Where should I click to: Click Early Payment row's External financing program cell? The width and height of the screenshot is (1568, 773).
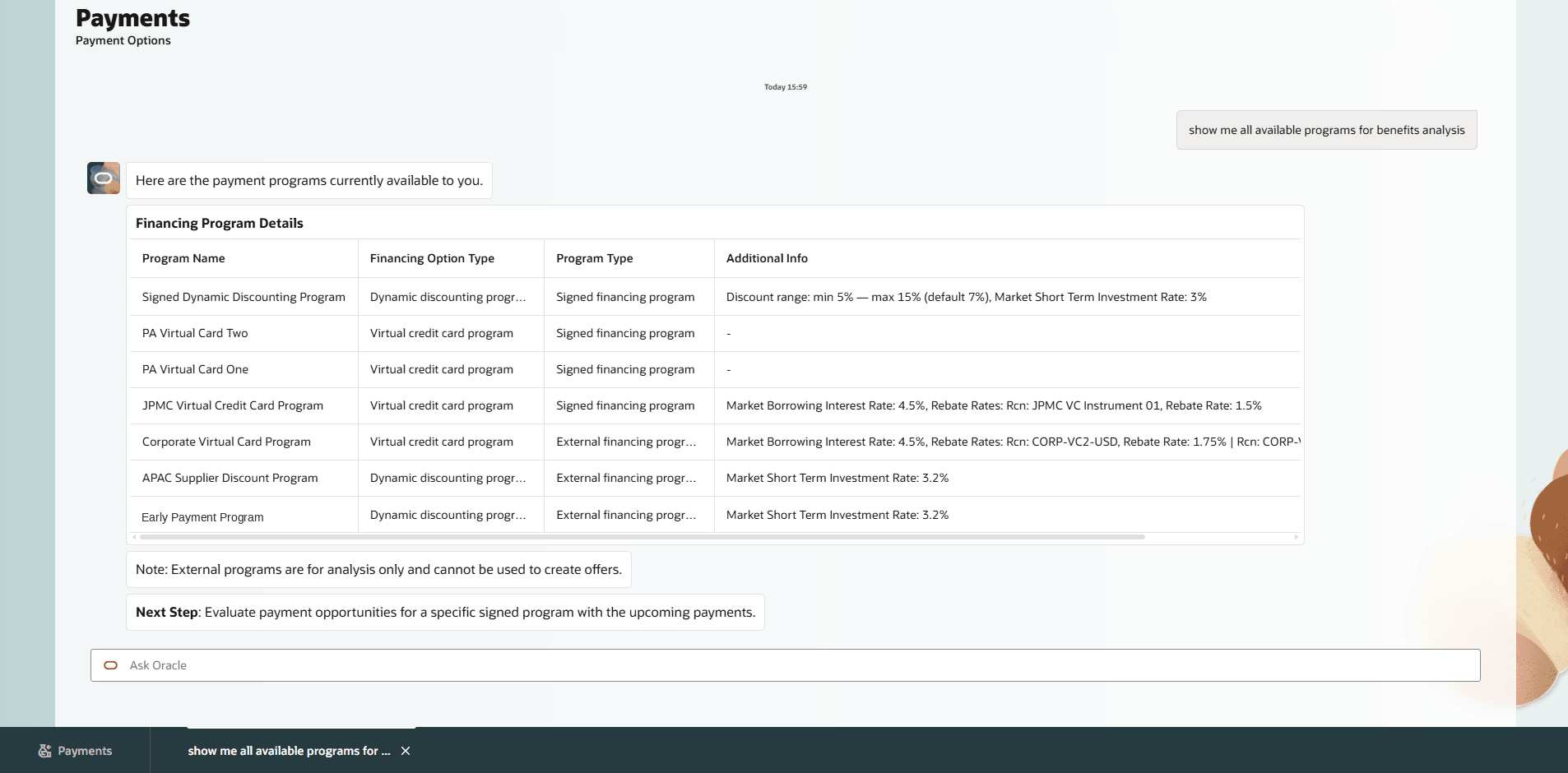pos(629,515)
